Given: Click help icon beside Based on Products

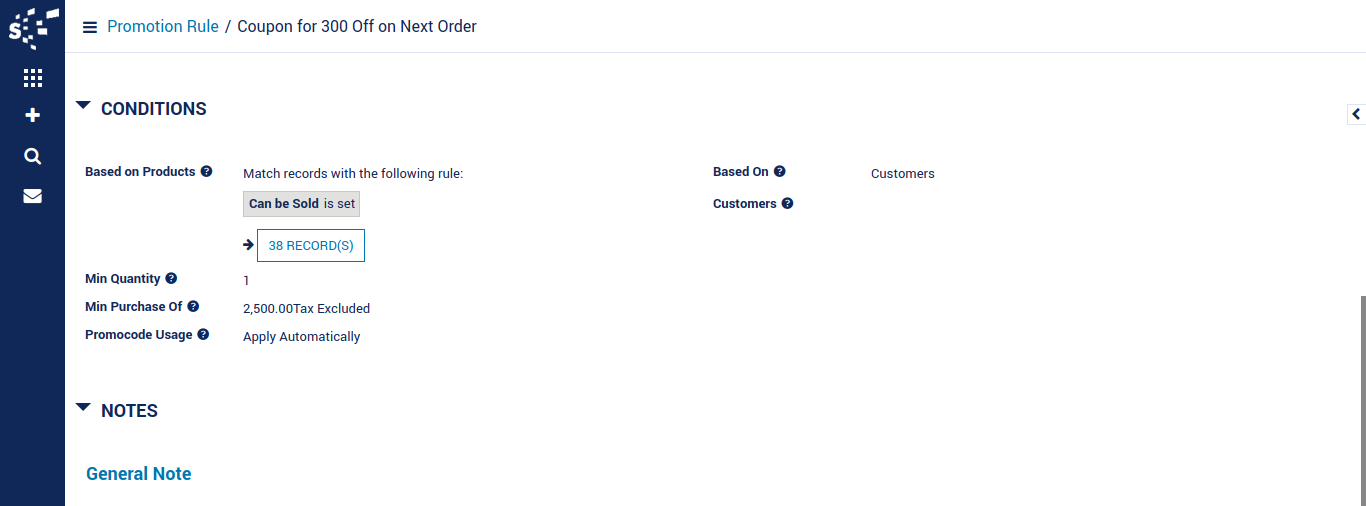Looking at the screenshot, I should tap(206, 172).
